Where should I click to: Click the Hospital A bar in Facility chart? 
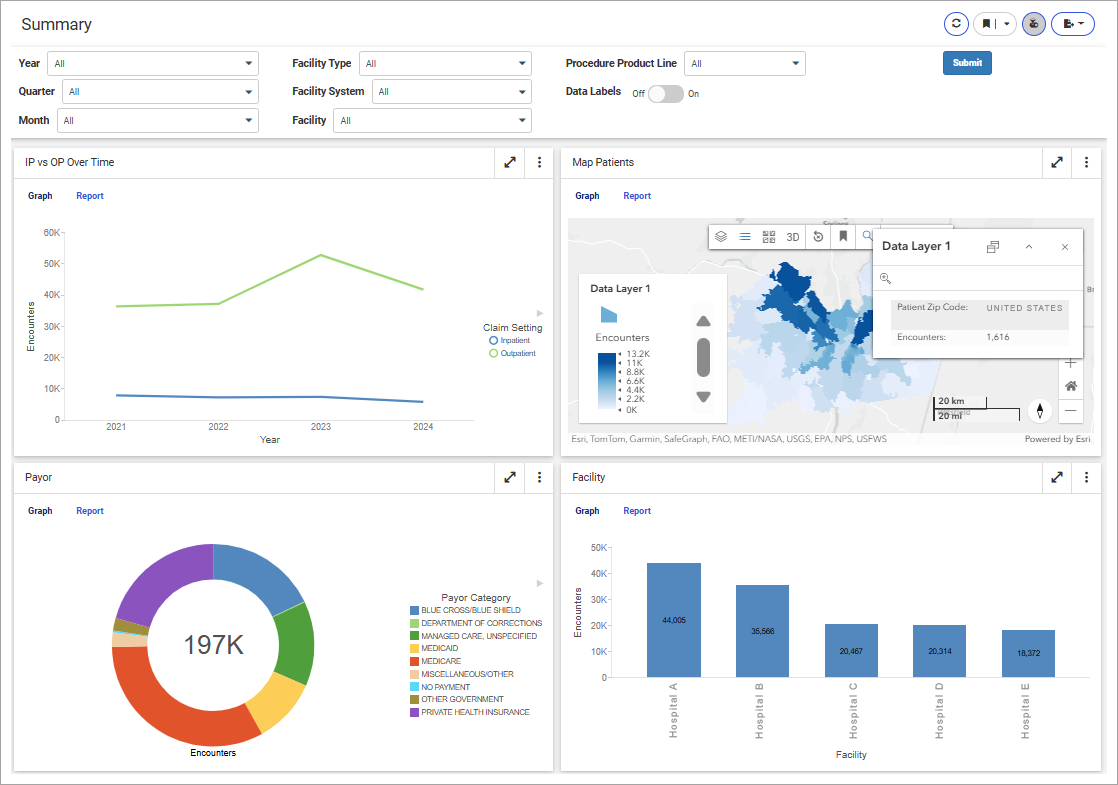674,620
